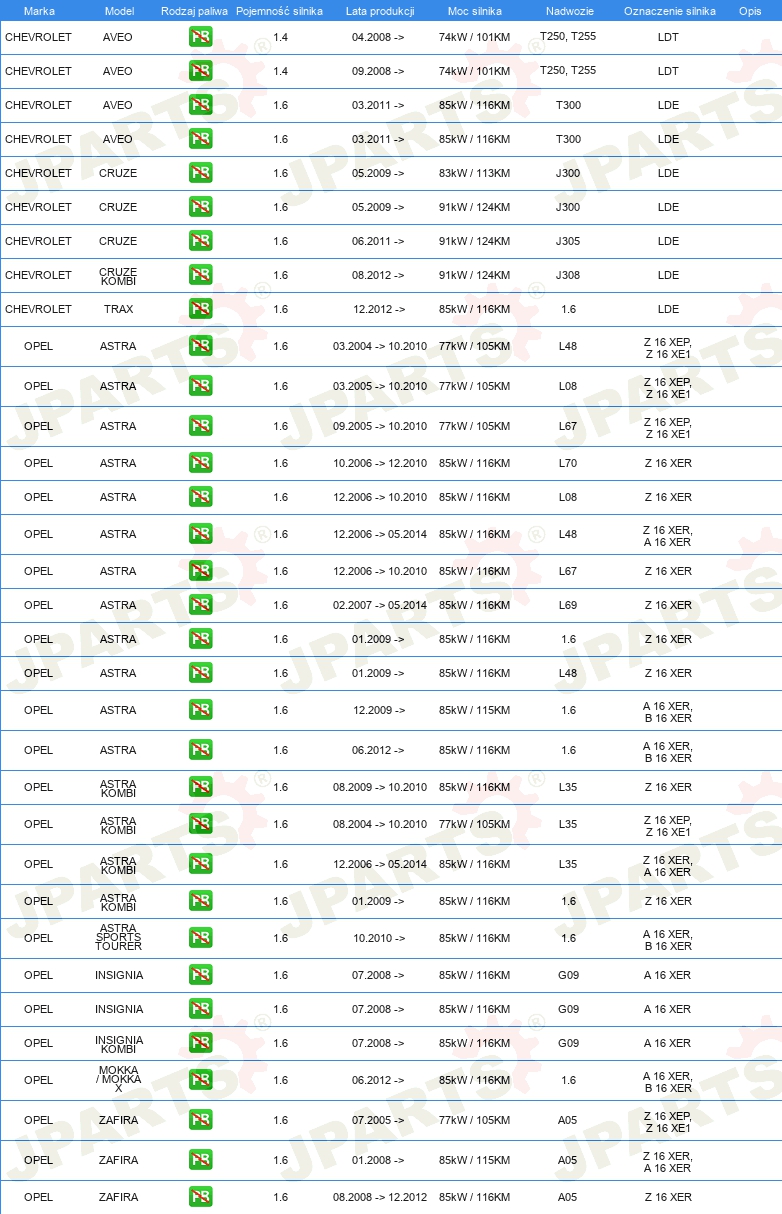Click the Moc silnika column header
Viewport: 782px width, 1214px height.
[x=474, y=11]
